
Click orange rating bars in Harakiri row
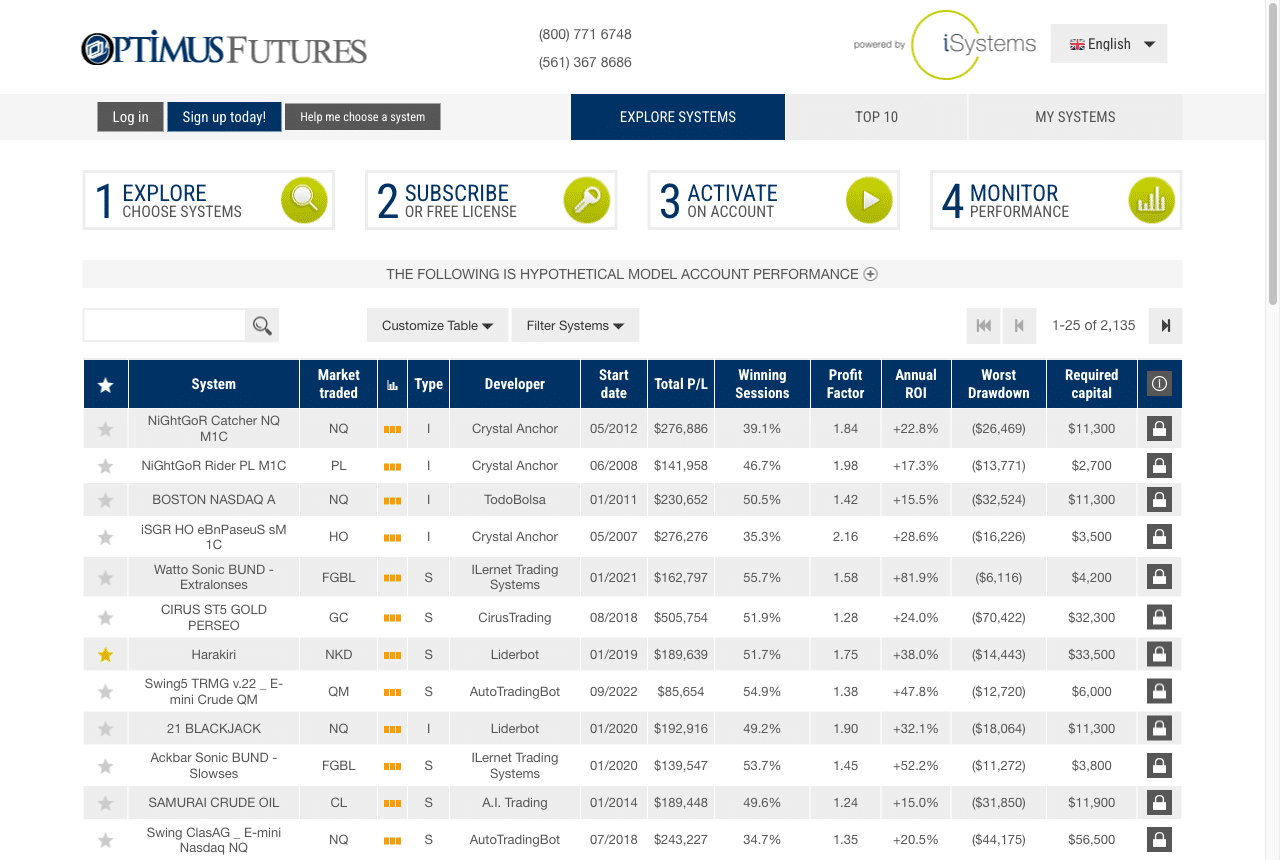[x=392, y=655]
